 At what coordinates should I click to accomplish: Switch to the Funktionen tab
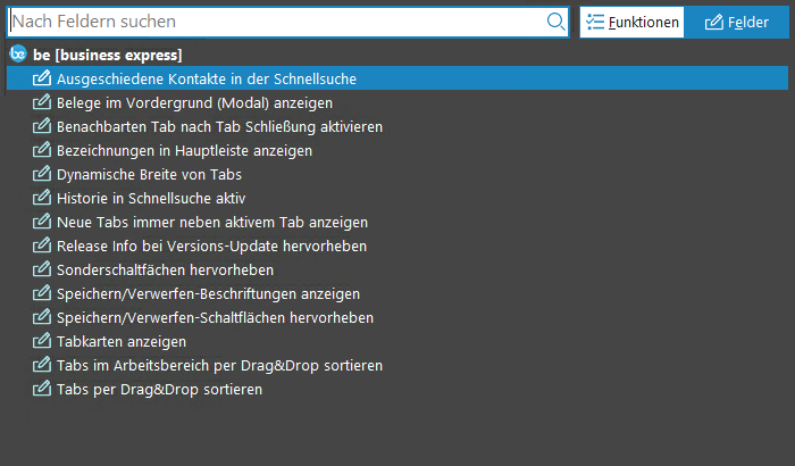(632, 22)
